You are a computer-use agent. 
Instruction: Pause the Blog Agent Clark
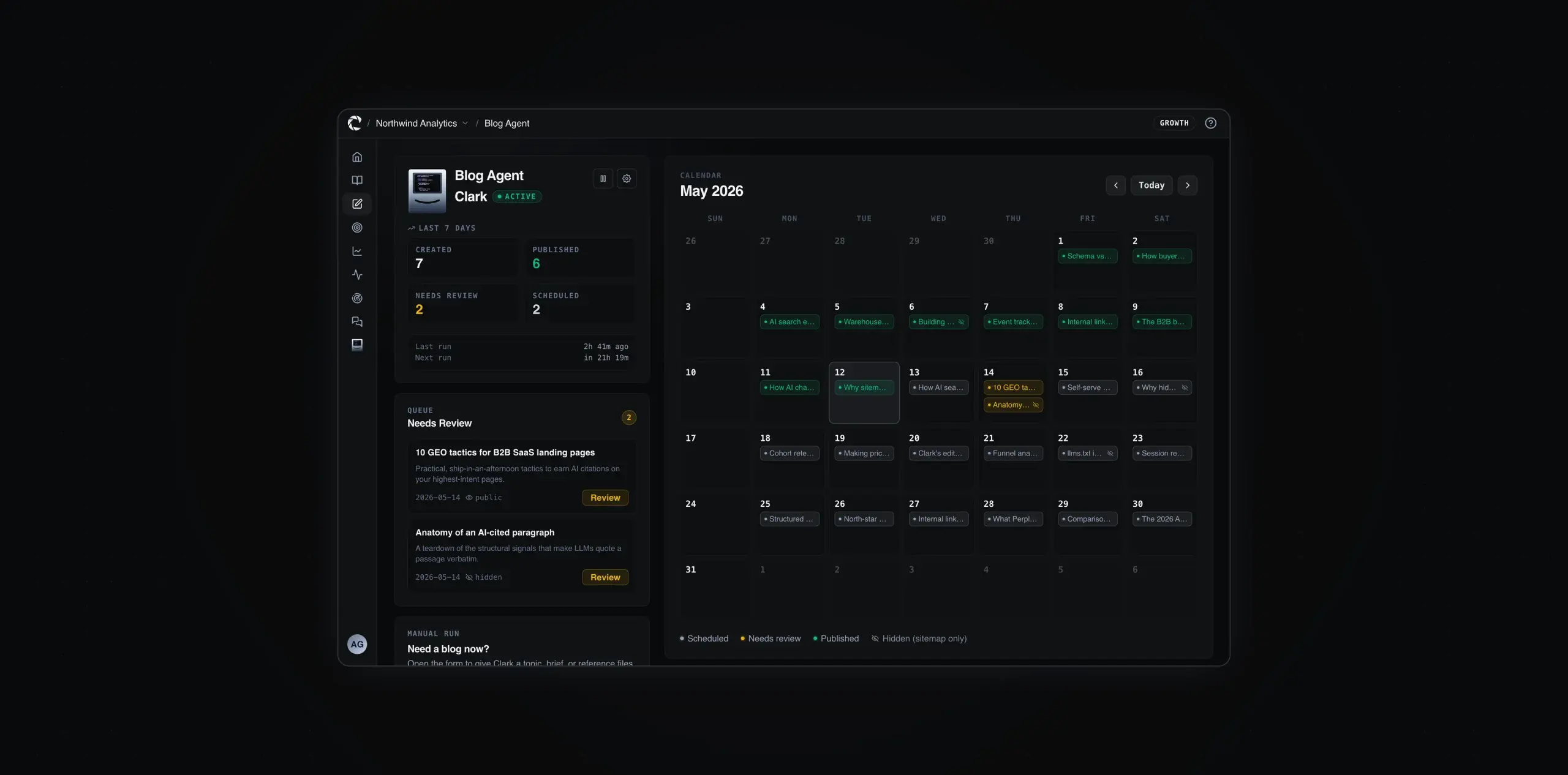603,179
